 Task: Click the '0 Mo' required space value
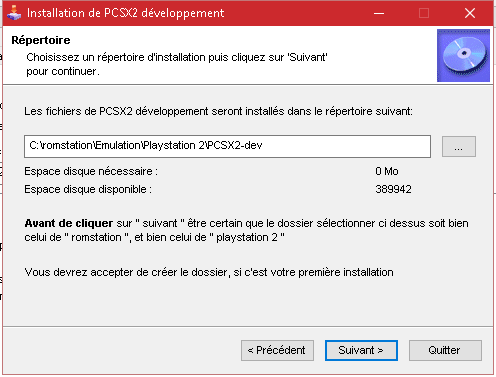pos(387,171)
